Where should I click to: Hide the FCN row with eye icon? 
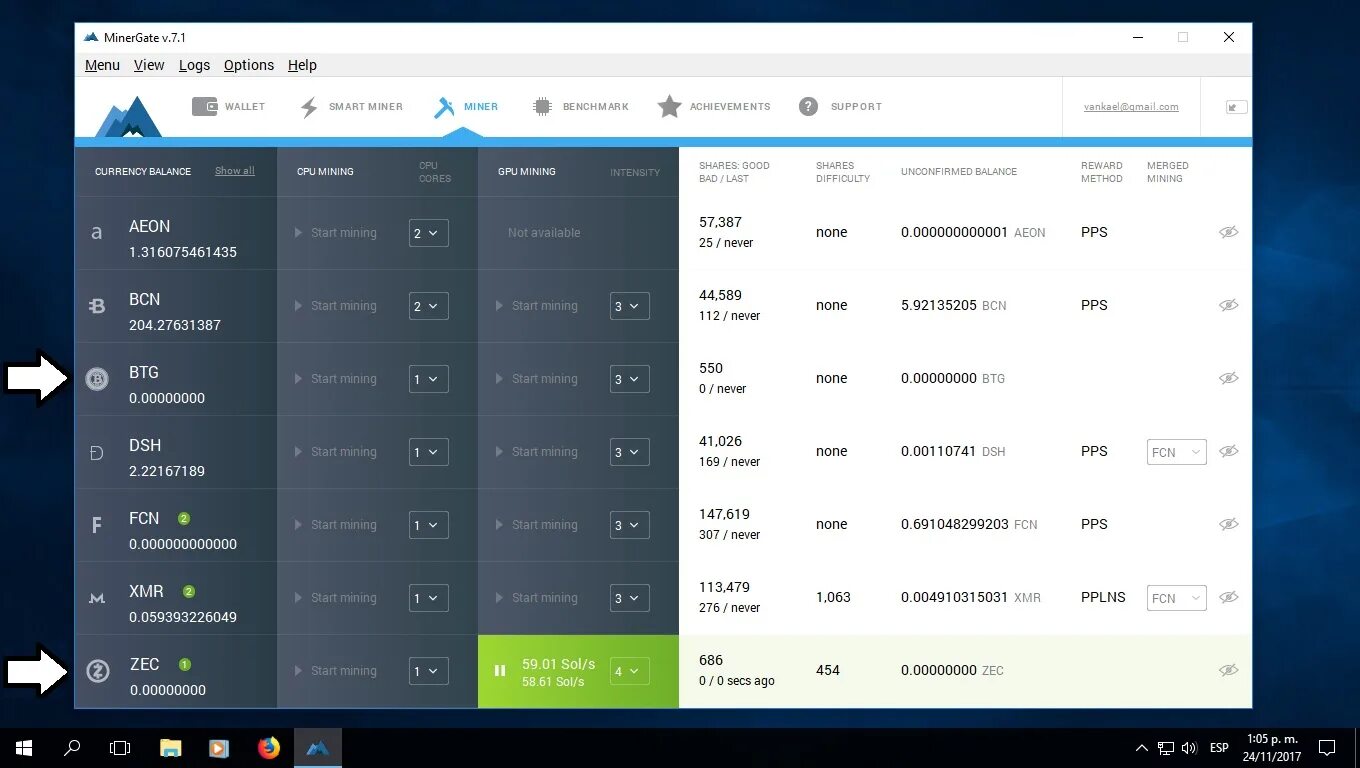coord(1228,524)
